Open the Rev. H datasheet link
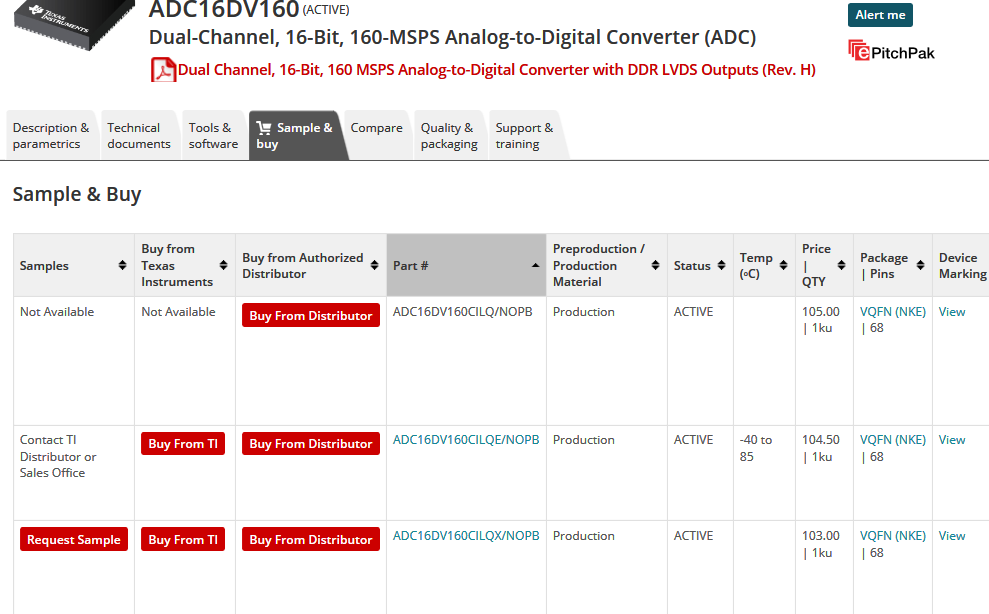This screenshot has height=614, width=989. (x=496, y=70)
